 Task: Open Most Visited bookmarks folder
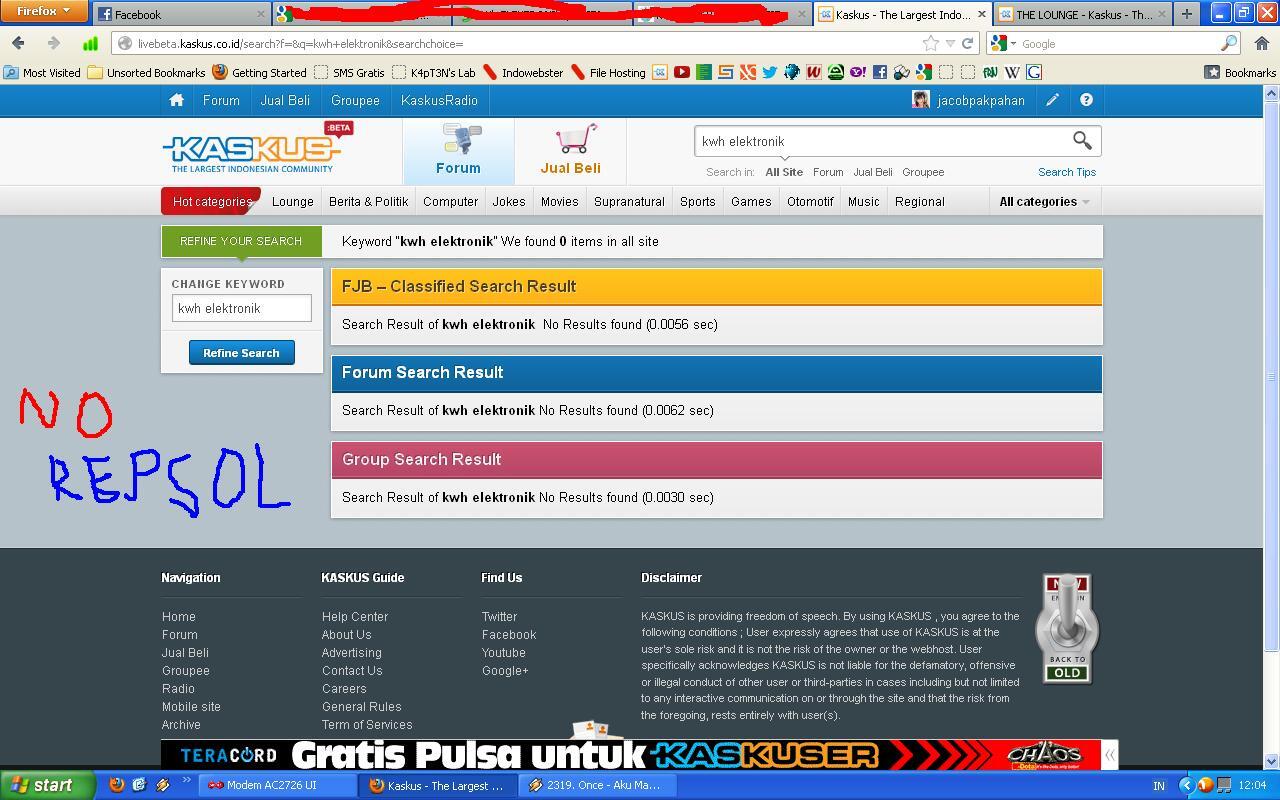(42, 72)
